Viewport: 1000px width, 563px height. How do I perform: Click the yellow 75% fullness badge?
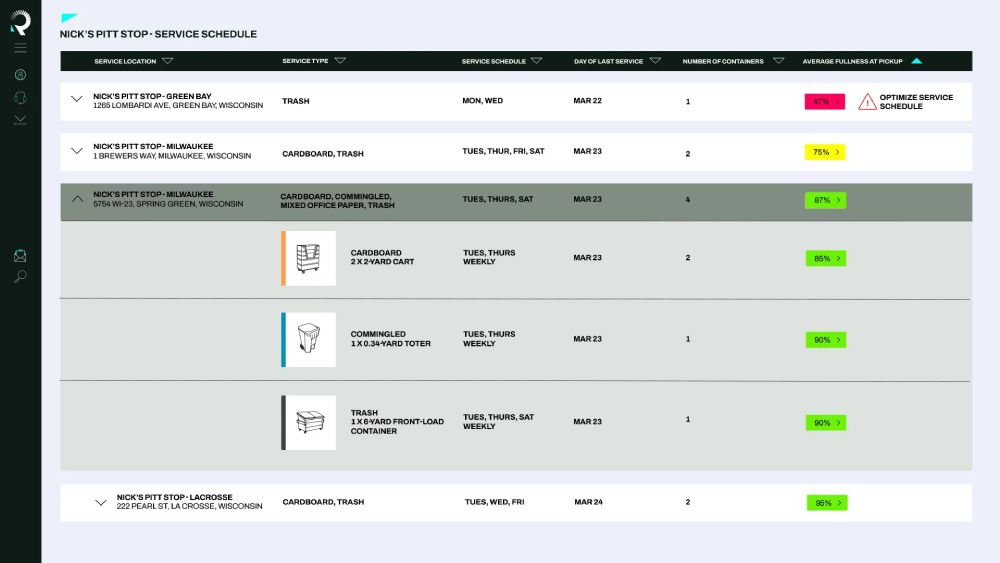(825, 152)
